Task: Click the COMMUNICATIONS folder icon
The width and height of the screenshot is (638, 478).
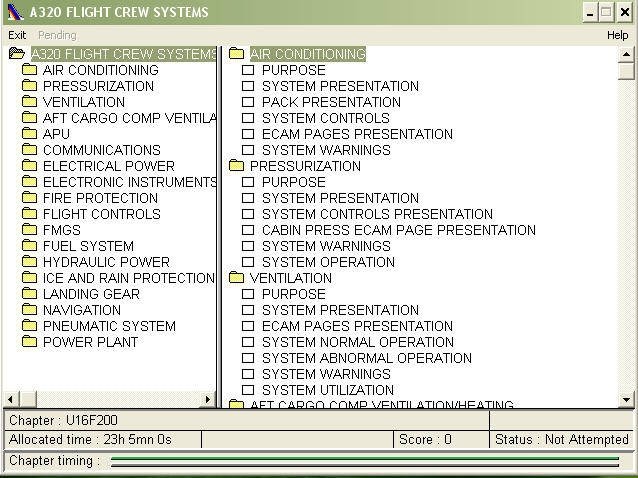Action: click(29, 149)
